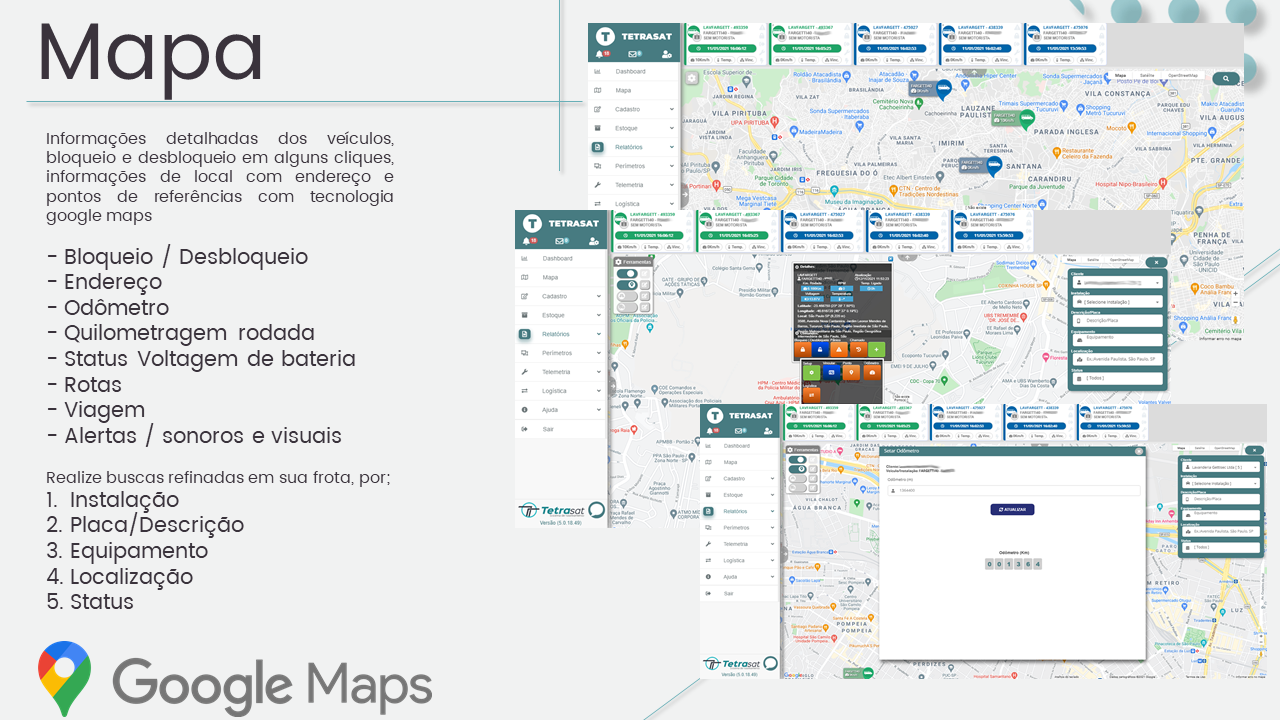Screen dimensions: 1280x720
Task: Close the Setar Odômetro dialog
Action: click(1138, 451)
